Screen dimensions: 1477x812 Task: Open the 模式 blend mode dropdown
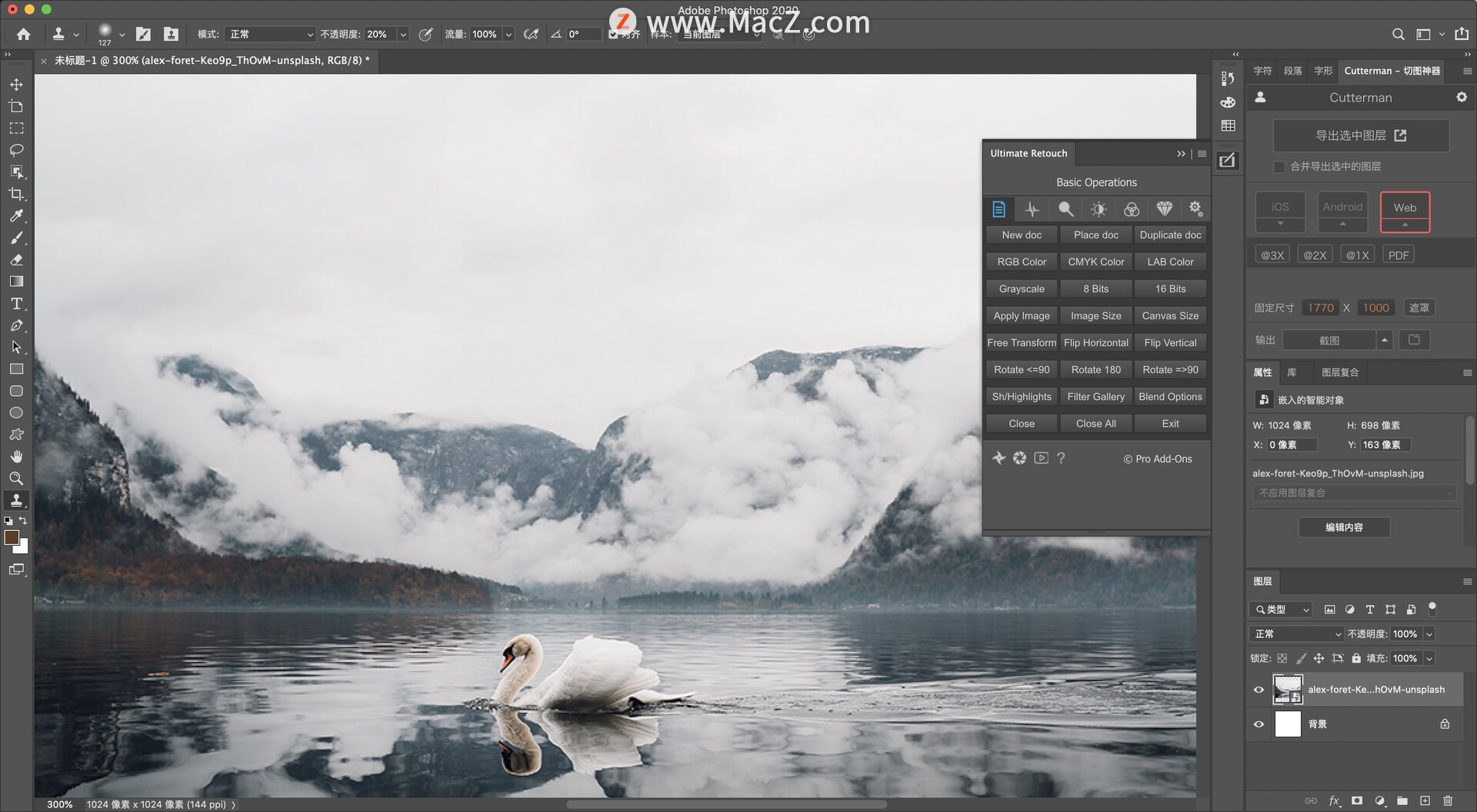(x=272, y=34)
